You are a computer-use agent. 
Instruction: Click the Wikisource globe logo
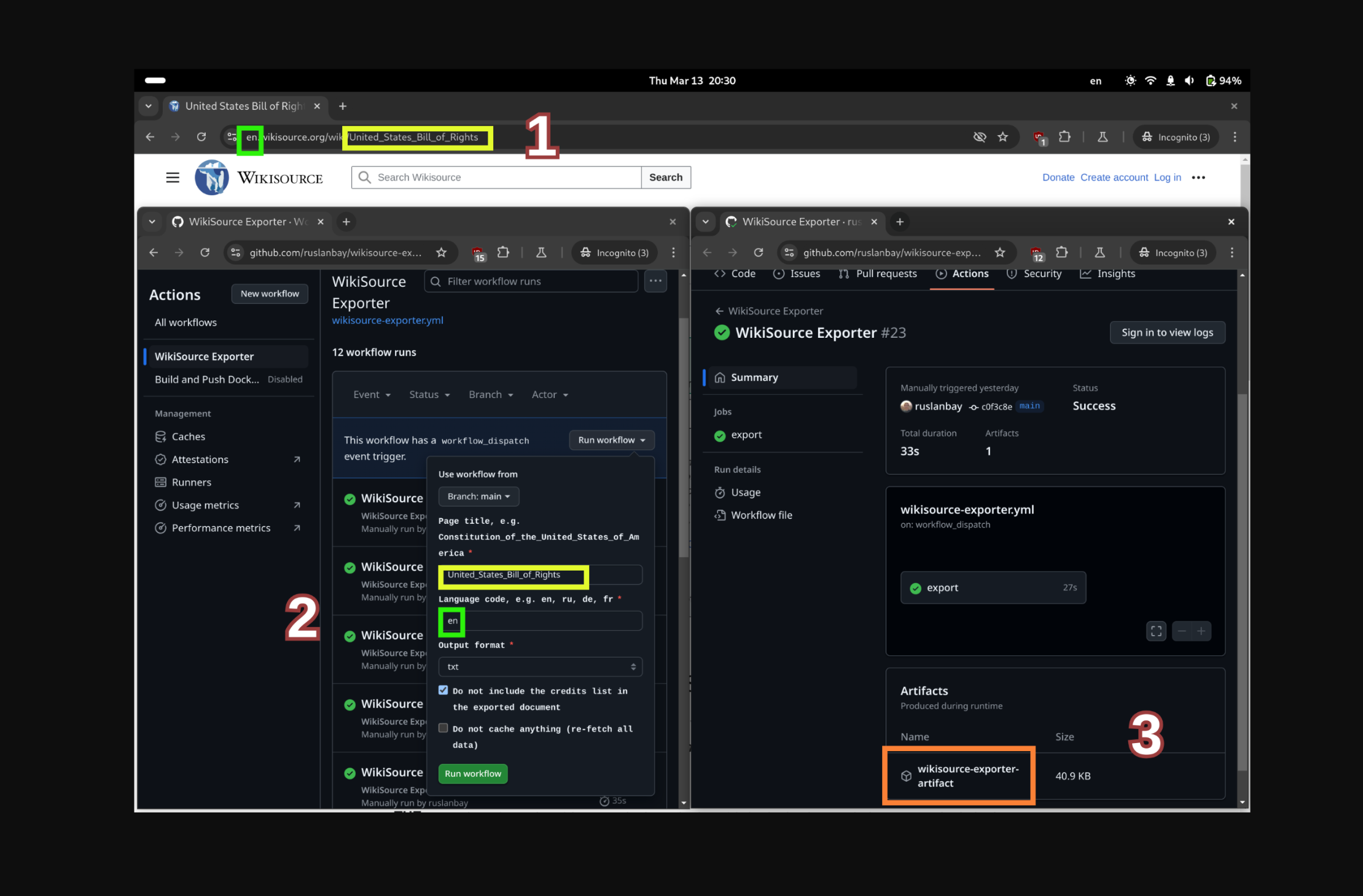(212, 177)
